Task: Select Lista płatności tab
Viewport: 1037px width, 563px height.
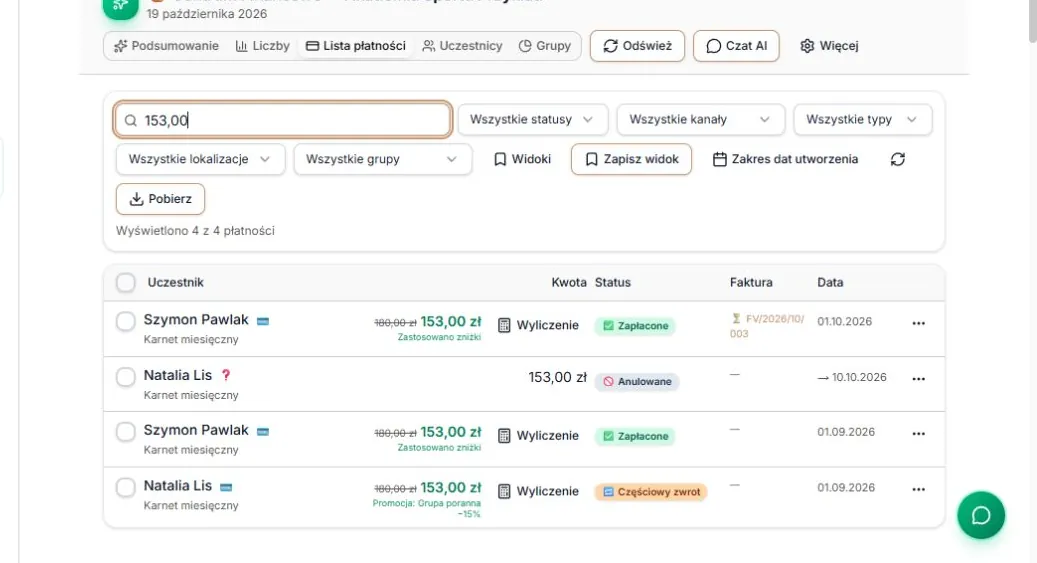Action: pyautogui.click(x=356, y=46)
